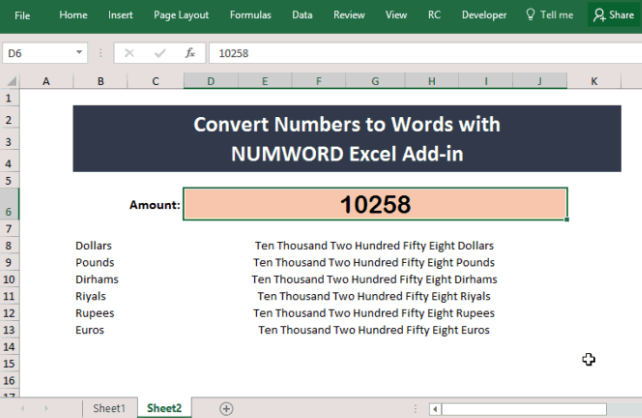642x418 pixels.
Task: Select column H header
Action: pyautogui.click(x=432, y=81)
